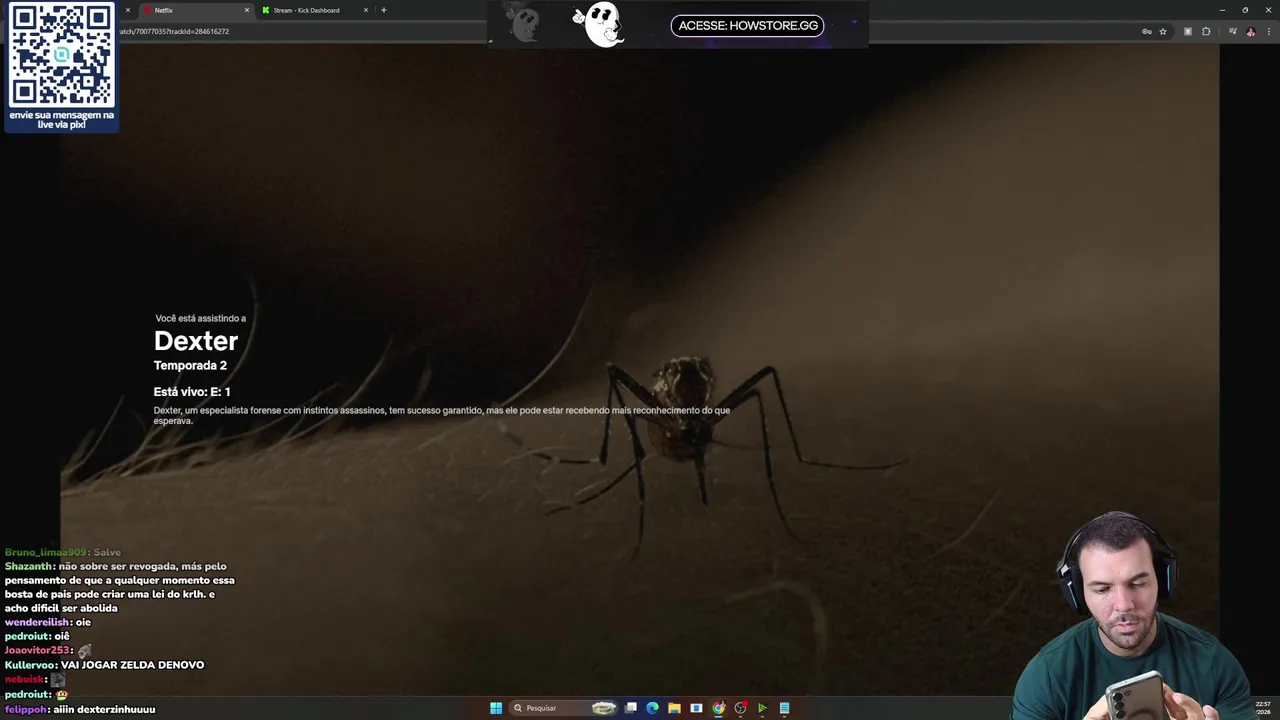Click the ghost mascot logo
The width and height of the screenshot is (1280, 720).
click(x=601, y=25)
